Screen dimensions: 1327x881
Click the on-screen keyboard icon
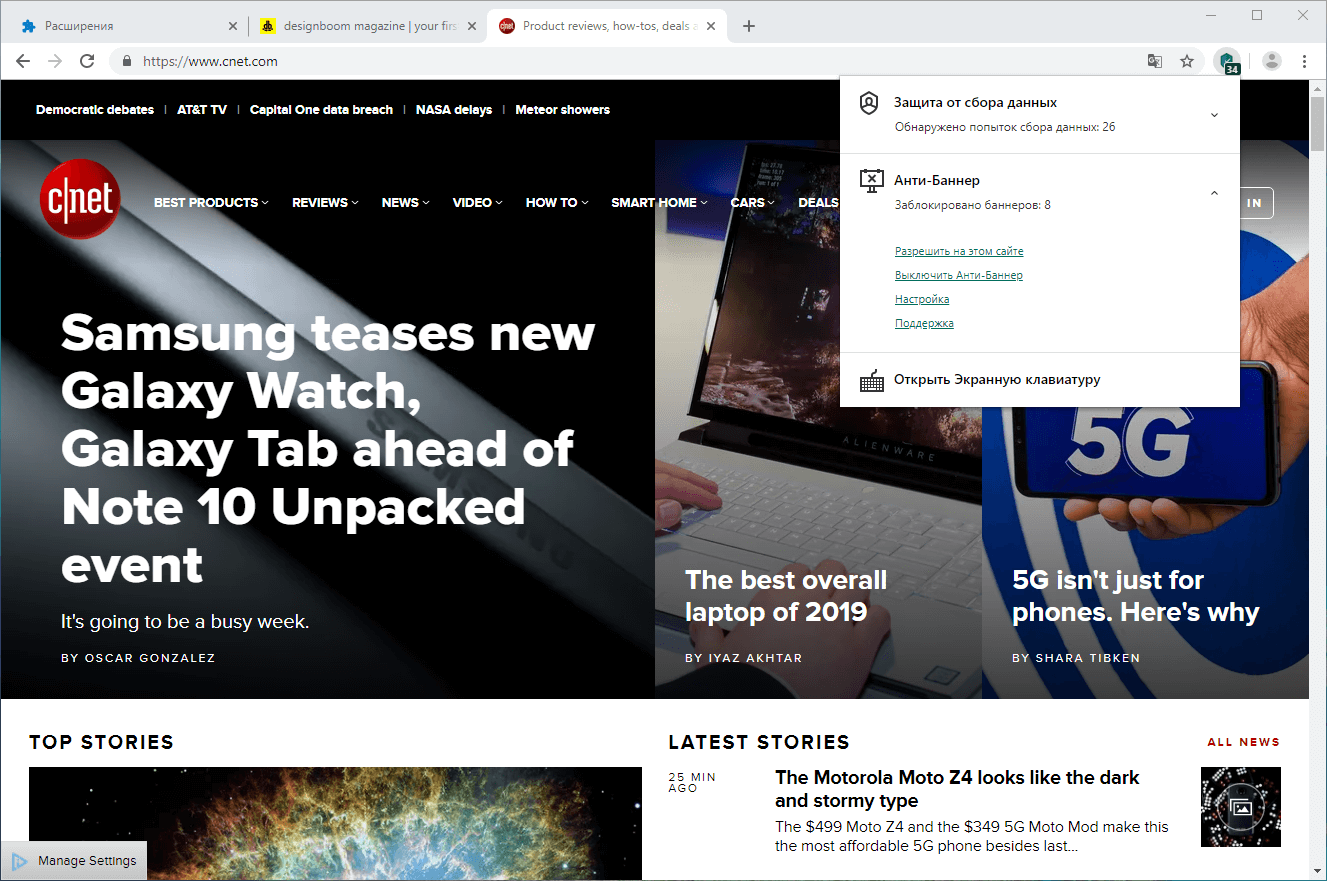point(871,380)
